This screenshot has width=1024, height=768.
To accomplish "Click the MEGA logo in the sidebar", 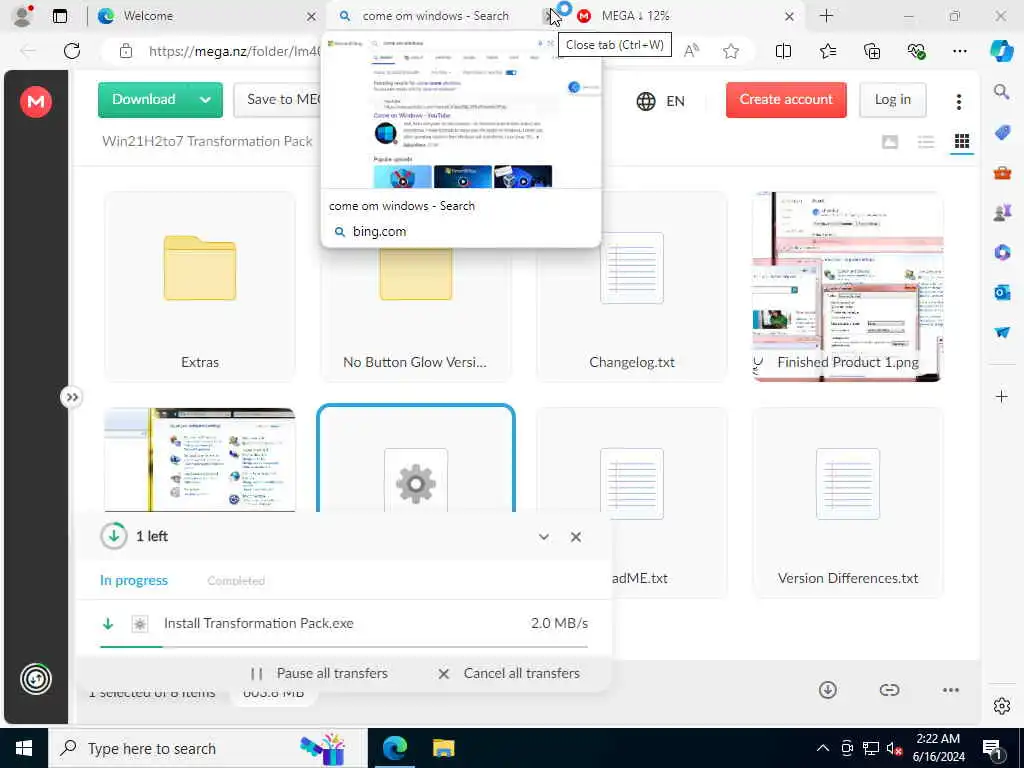I will click(x=36, y=102).
